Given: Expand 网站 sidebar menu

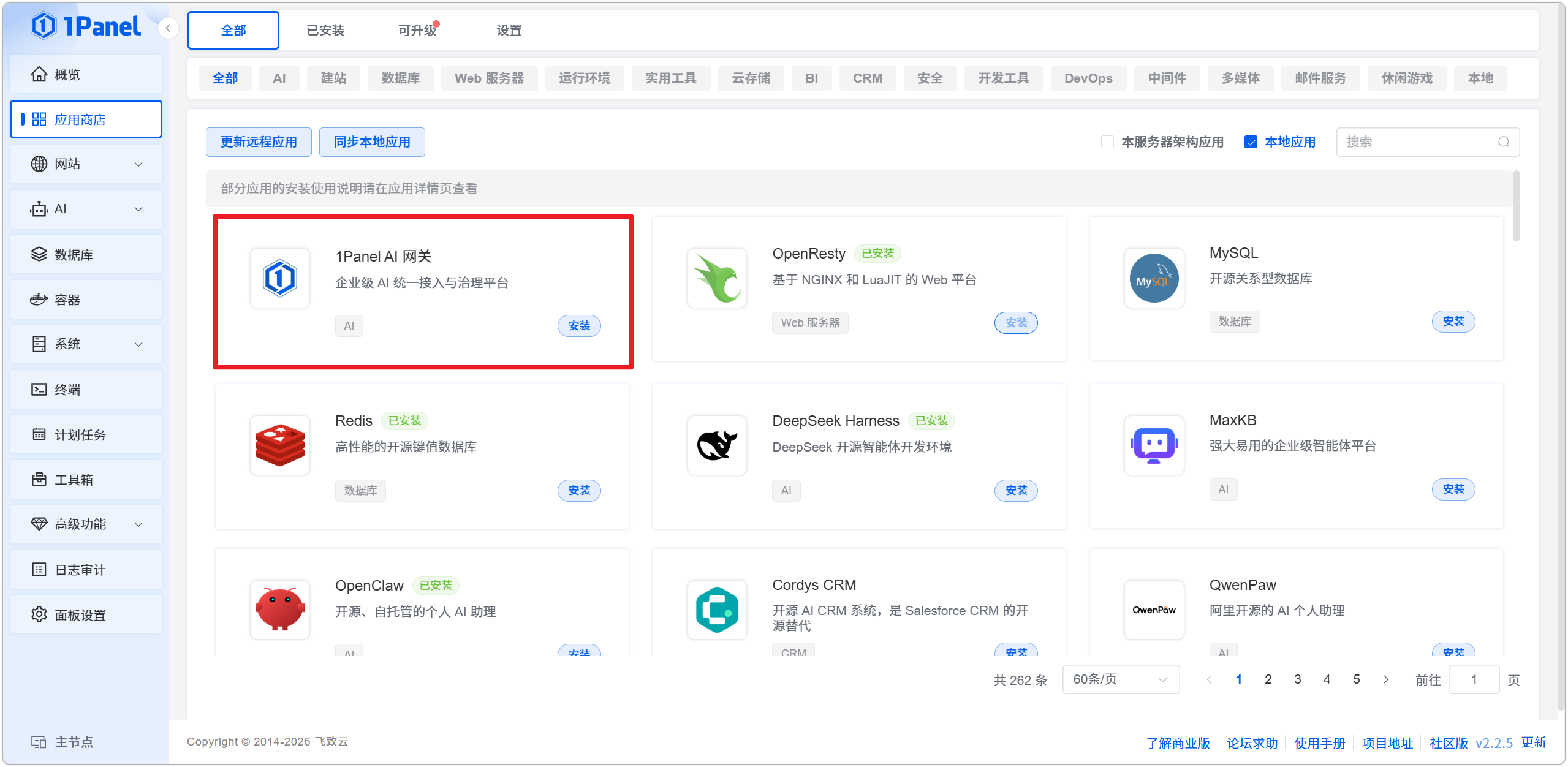Looking at the screenshot, I should click(86, 164).
